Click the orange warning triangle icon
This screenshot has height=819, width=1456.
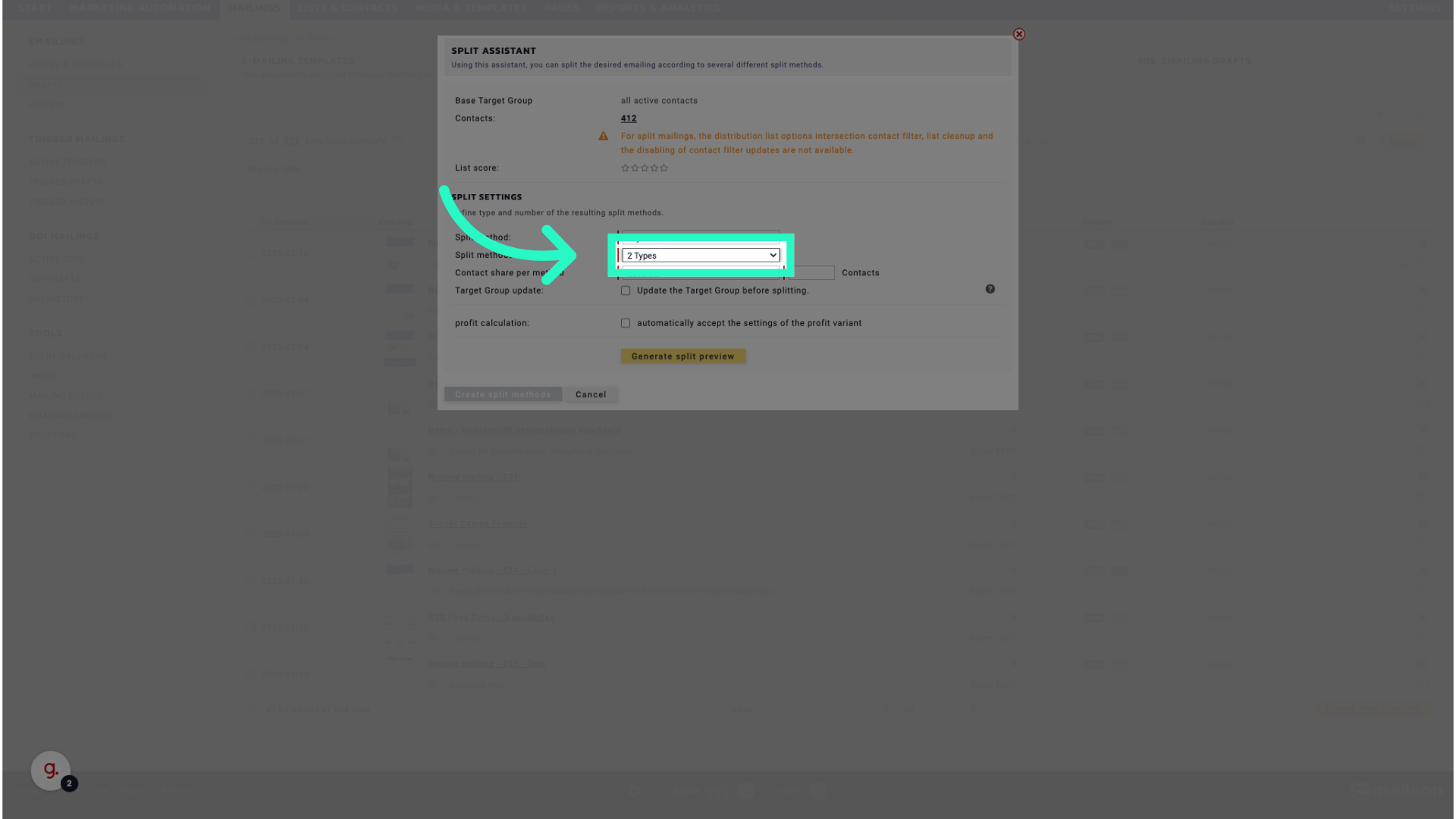tap(604, 136)
